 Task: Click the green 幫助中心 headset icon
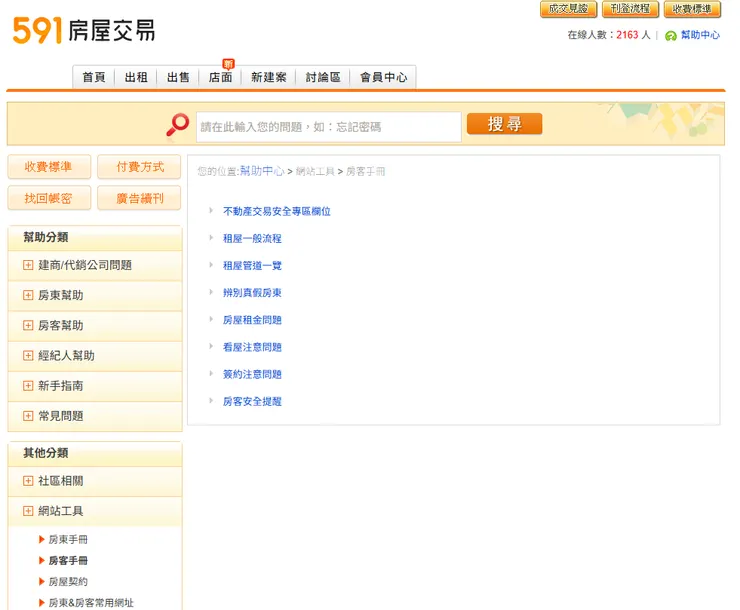[x=670, y=35]
